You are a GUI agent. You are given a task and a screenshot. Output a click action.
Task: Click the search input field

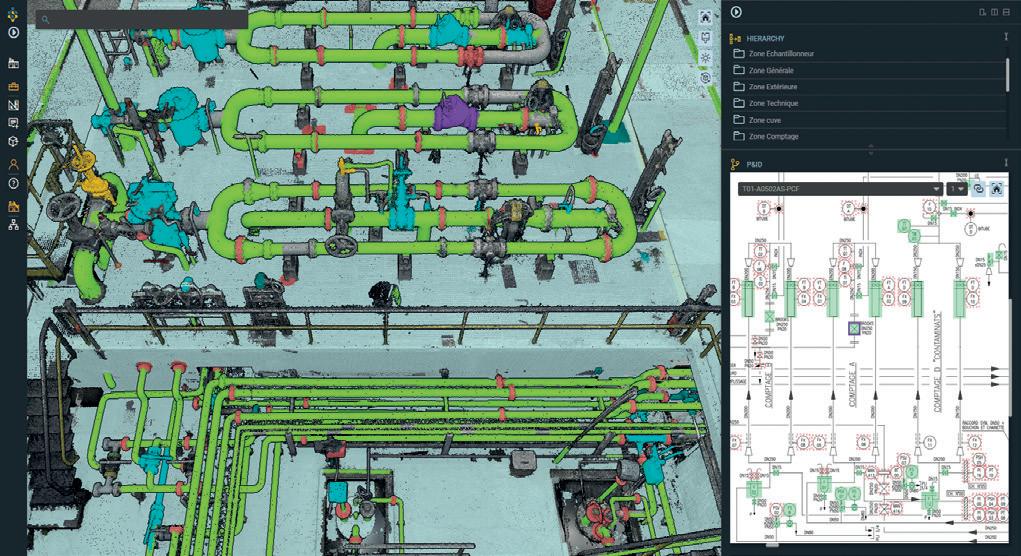pyautogui.click(x=141, y=20)
